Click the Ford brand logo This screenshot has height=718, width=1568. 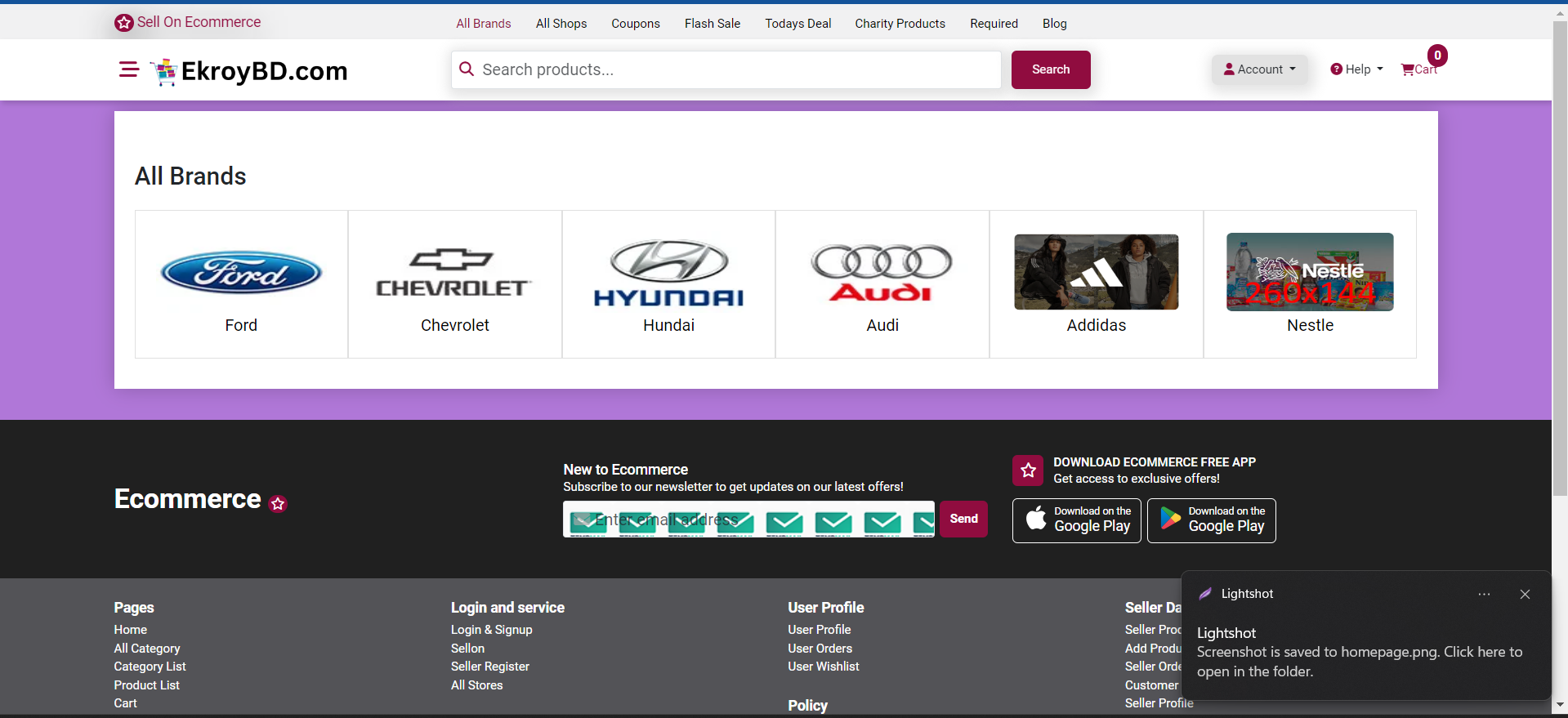point(241,272)
